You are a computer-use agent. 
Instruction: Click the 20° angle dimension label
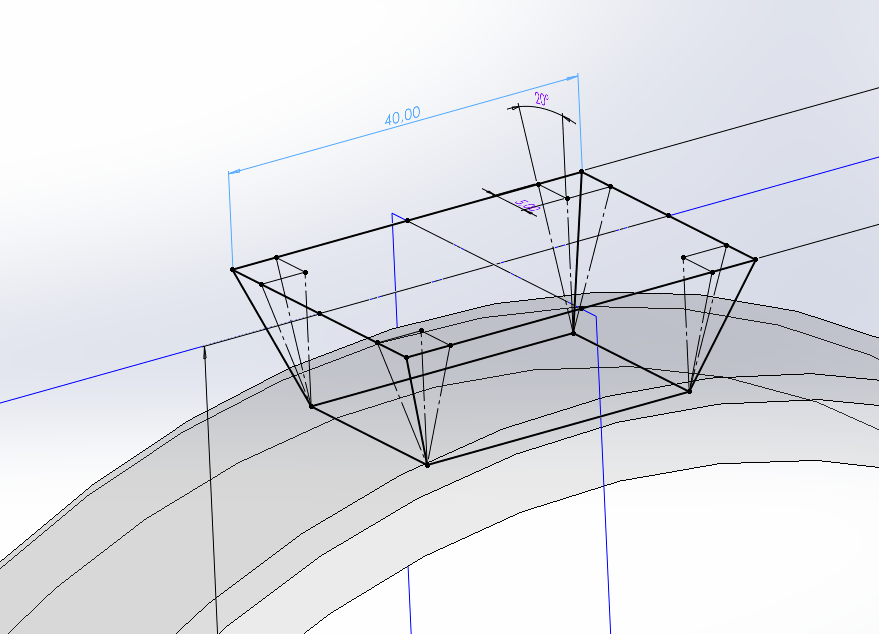point(541,99)
